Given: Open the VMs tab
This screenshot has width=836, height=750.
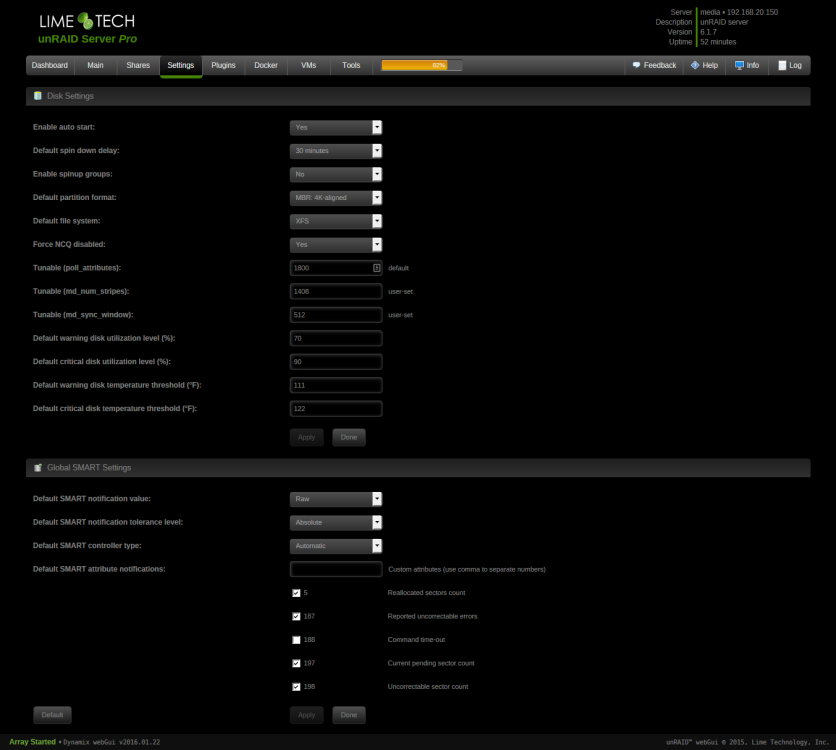Looking at the screenshot, I should coord(309,65).
